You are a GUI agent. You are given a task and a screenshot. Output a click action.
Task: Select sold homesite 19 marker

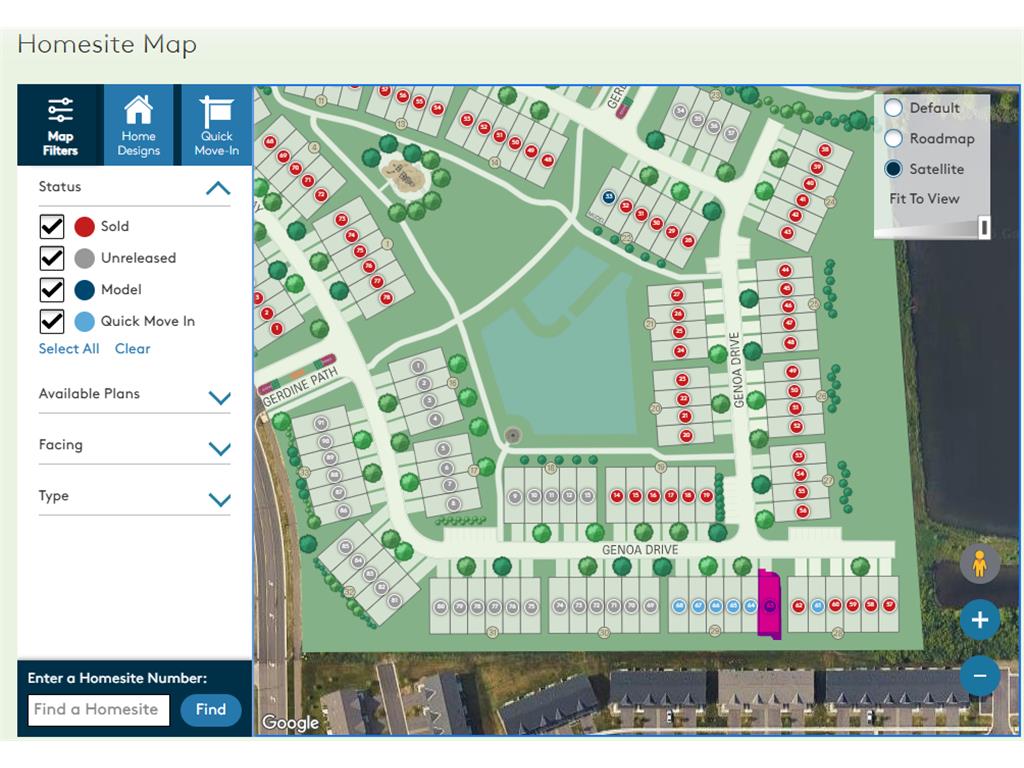click(706, 496)
